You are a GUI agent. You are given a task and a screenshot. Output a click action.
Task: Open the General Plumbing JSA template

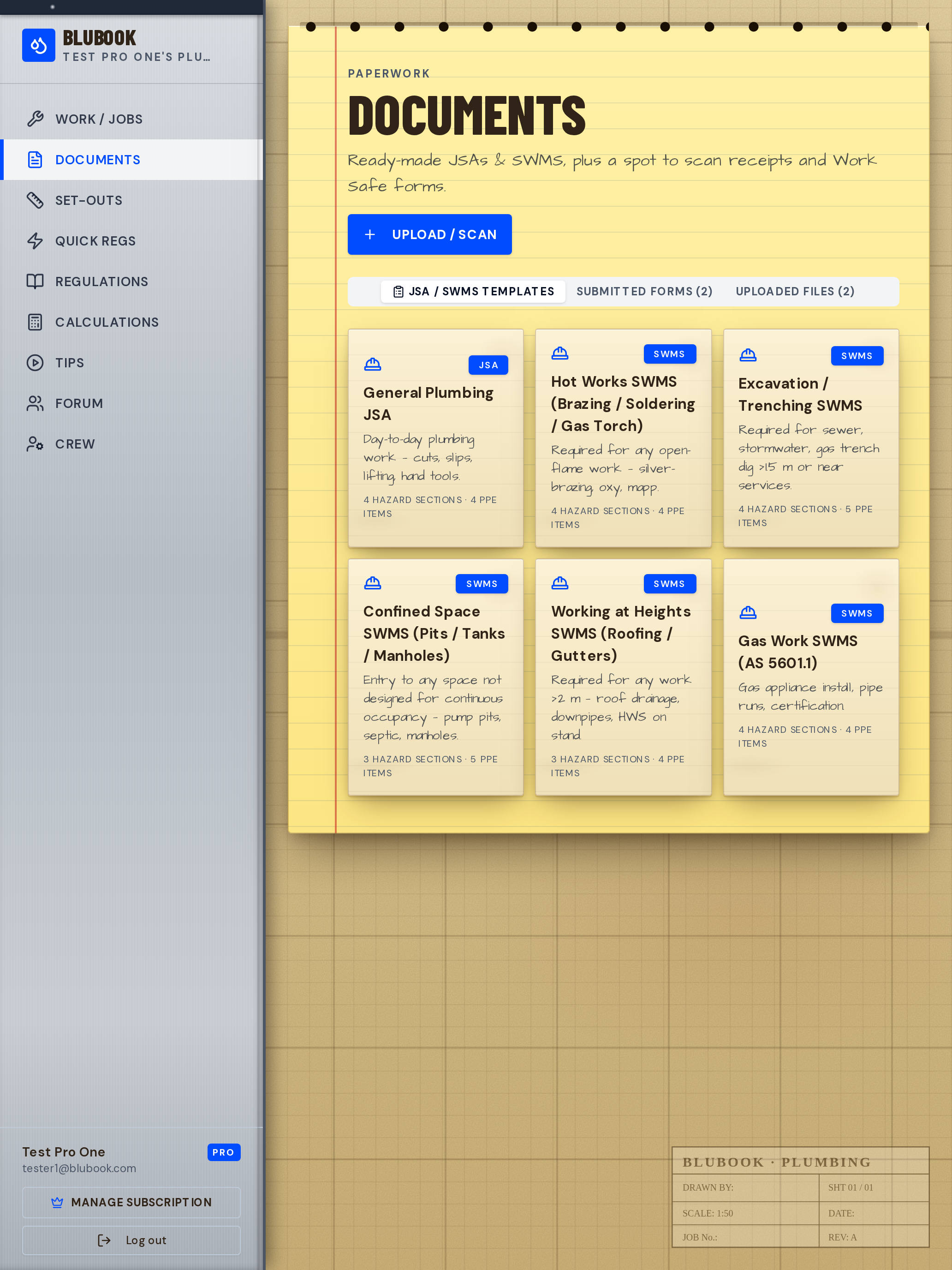435,437
